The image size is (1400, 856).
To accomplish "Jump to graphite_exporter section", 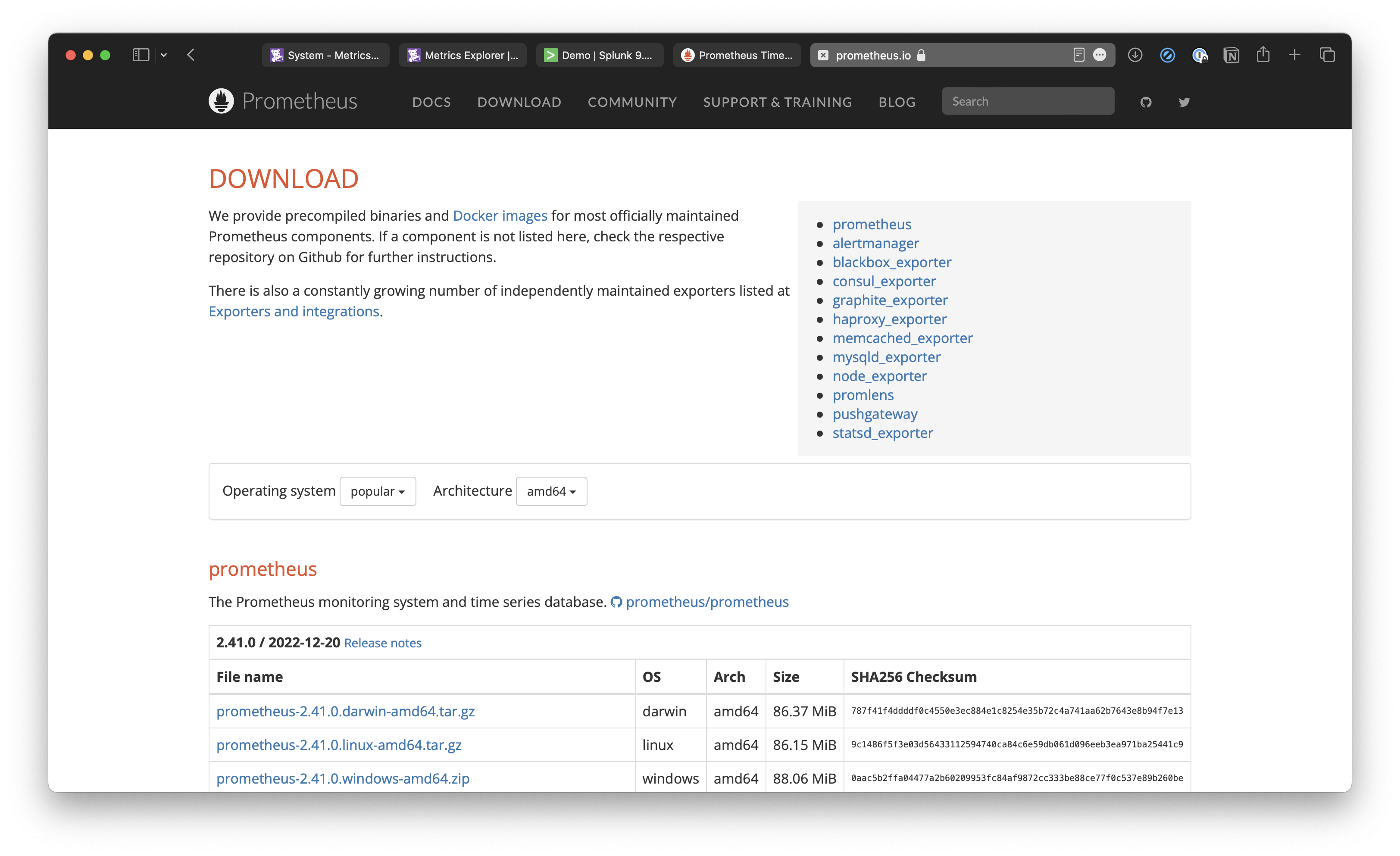I will pyautogui.click(x=890, y=300).
